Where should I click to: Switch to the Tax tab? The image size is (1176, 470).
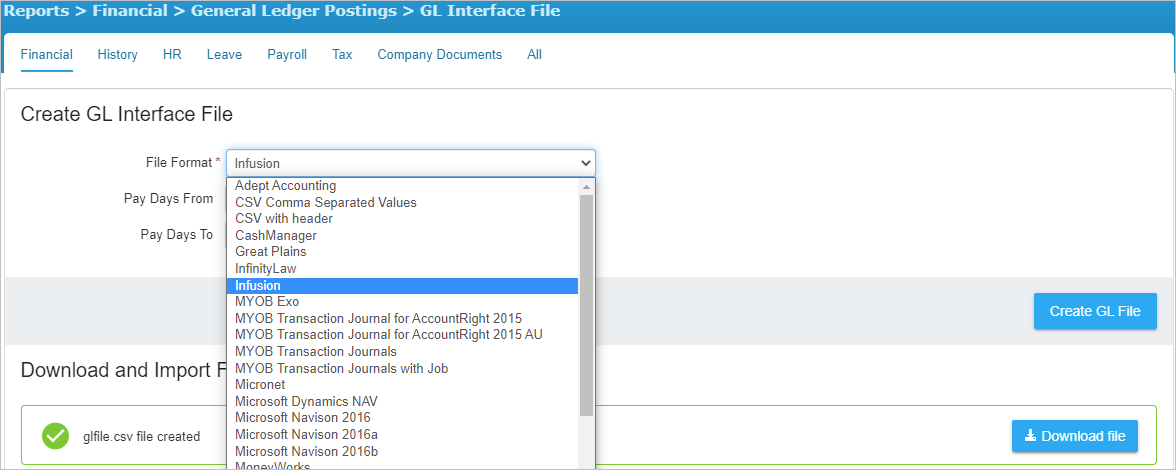point(342,55)
